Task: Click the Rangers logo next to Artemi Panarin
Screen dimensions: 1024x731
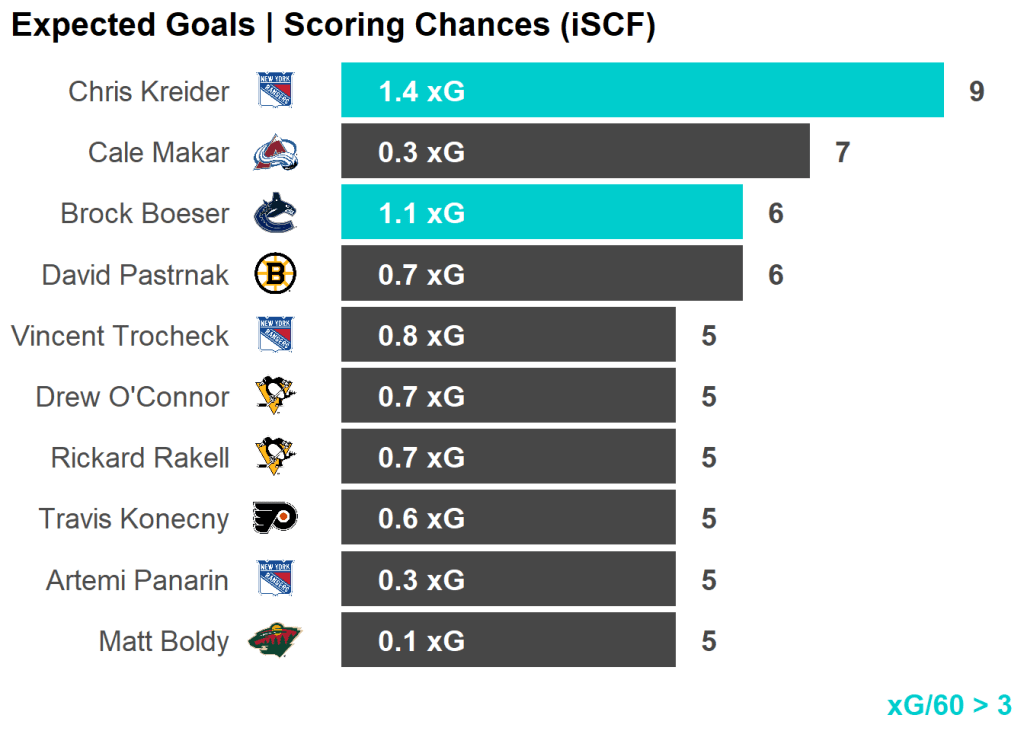Action: pos(275,579)
